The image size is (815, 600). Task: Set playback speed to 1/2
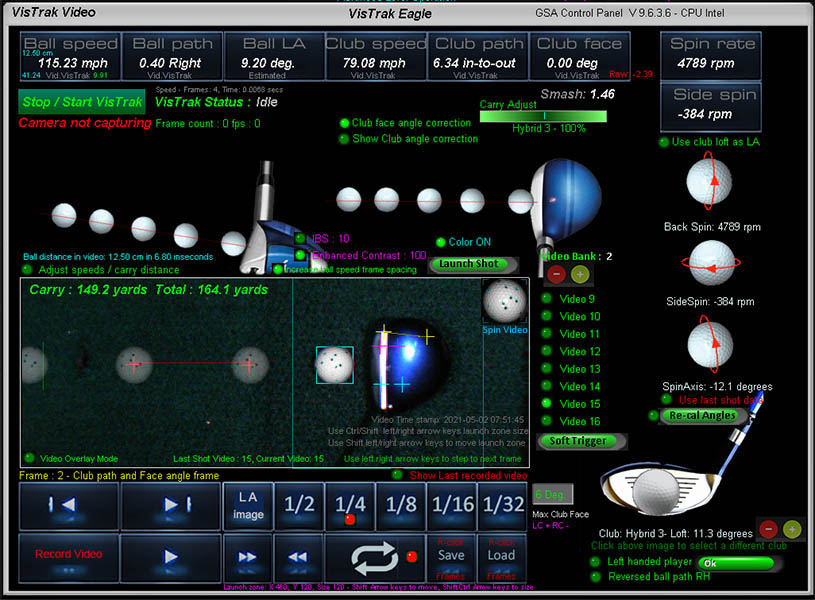coord(299,505)
